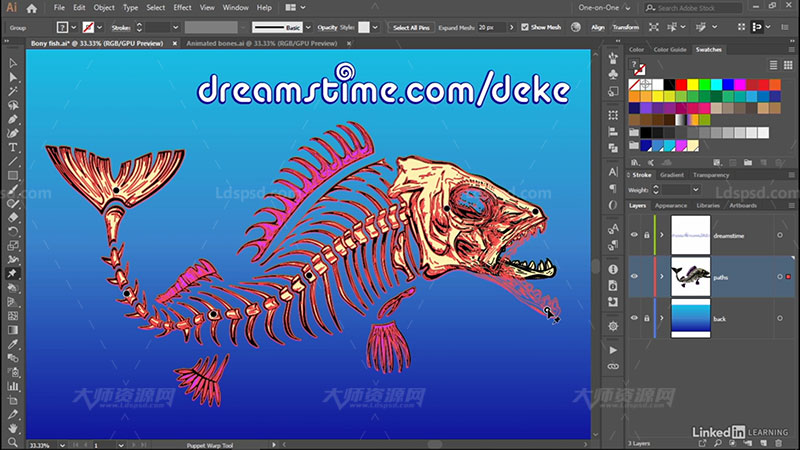
Task: Hide the back layer
Action: pyautogui.click(x=634, y=318)
